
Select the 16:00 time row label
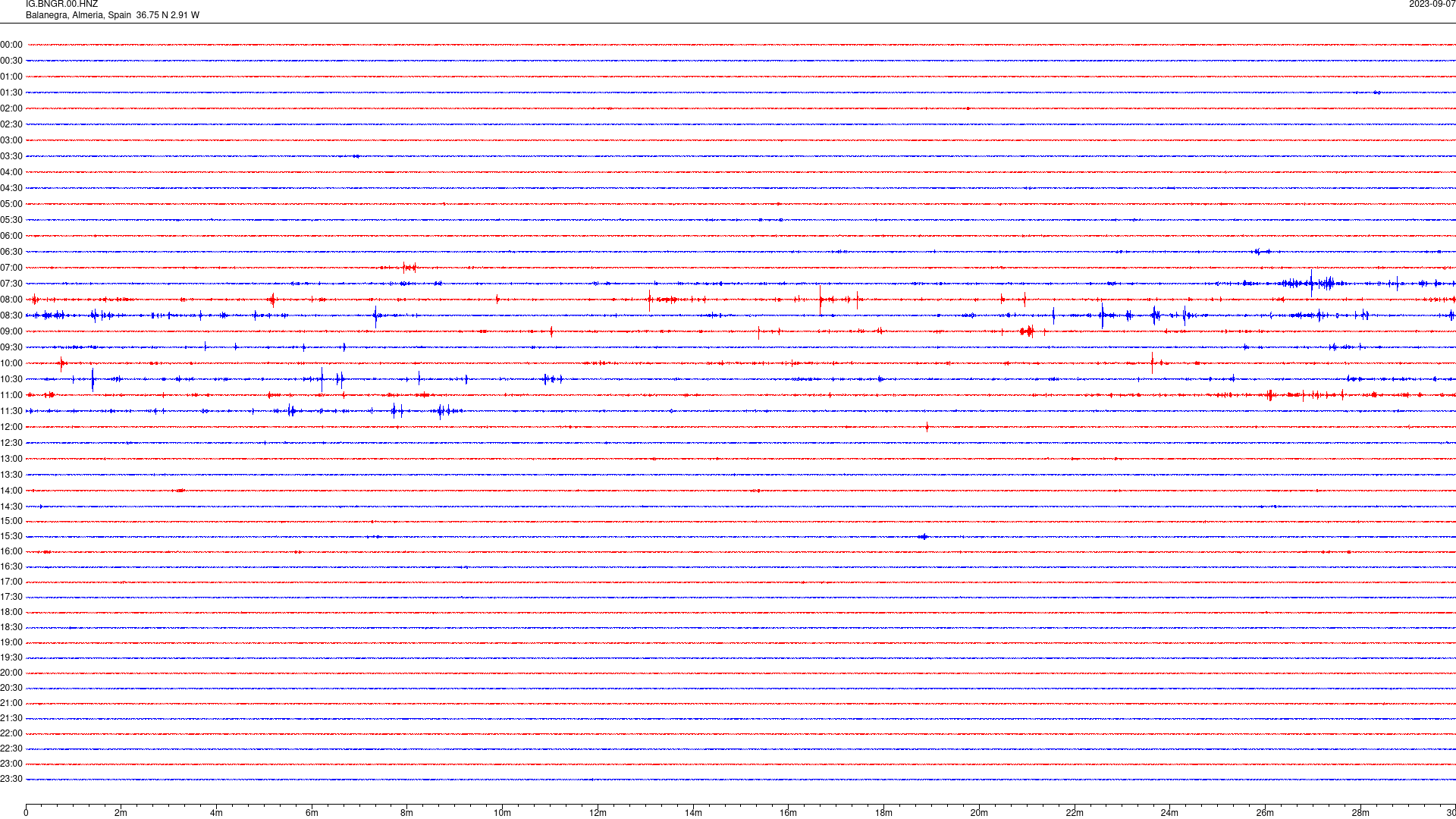point(11,551)
